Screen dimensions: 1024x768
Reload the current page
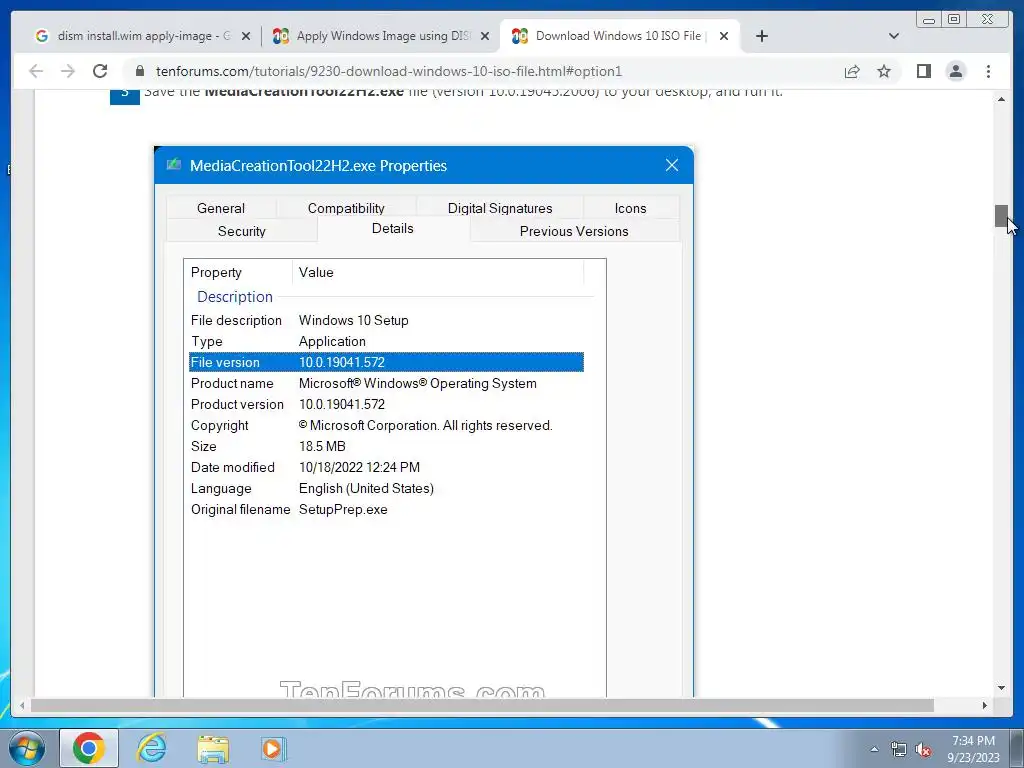(100, 71)
